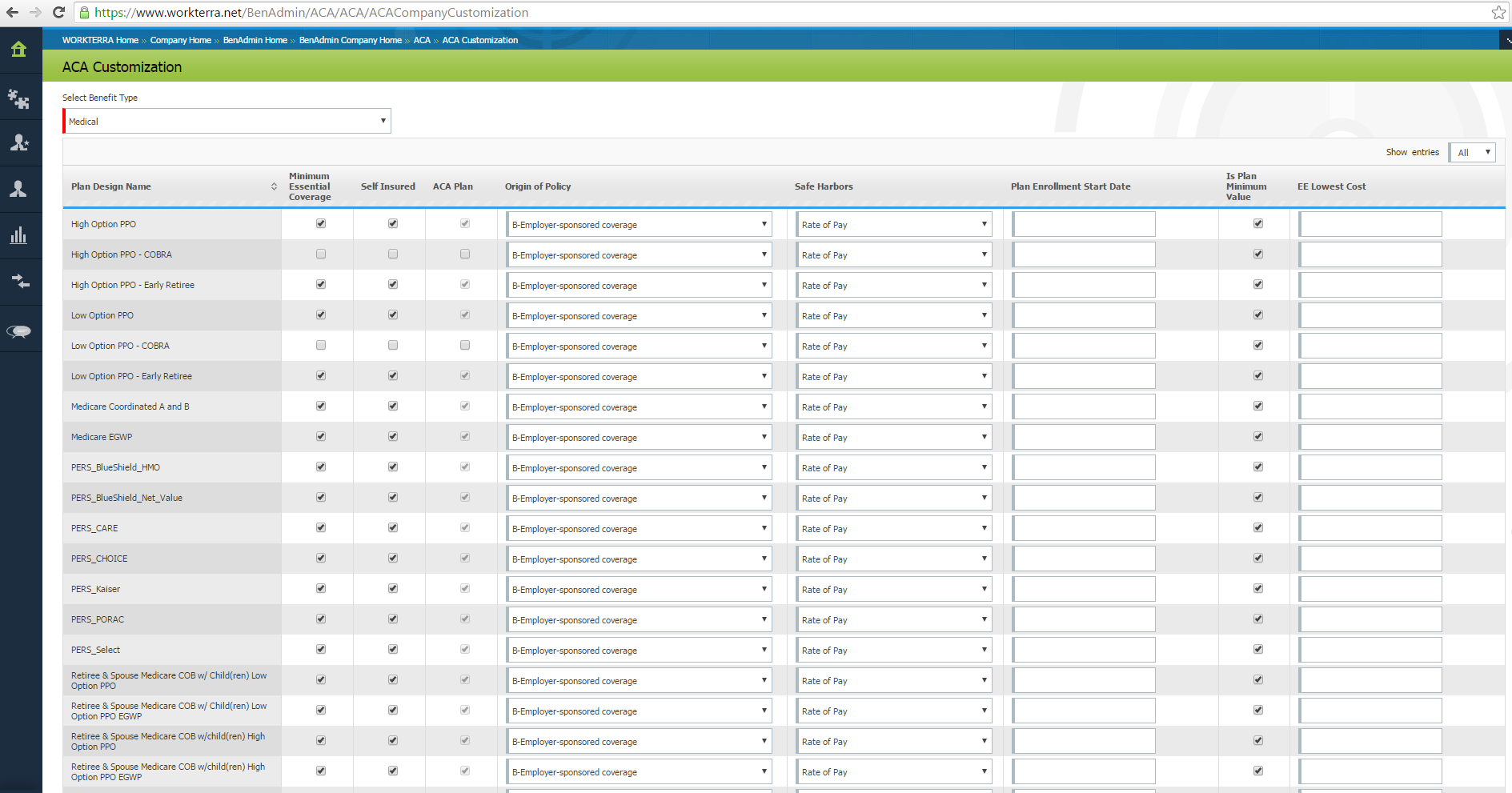Open the speech bubble chat sidebar icon
Image resolution: width=1512 pixels, height=793 pixels.
[19, 331]
